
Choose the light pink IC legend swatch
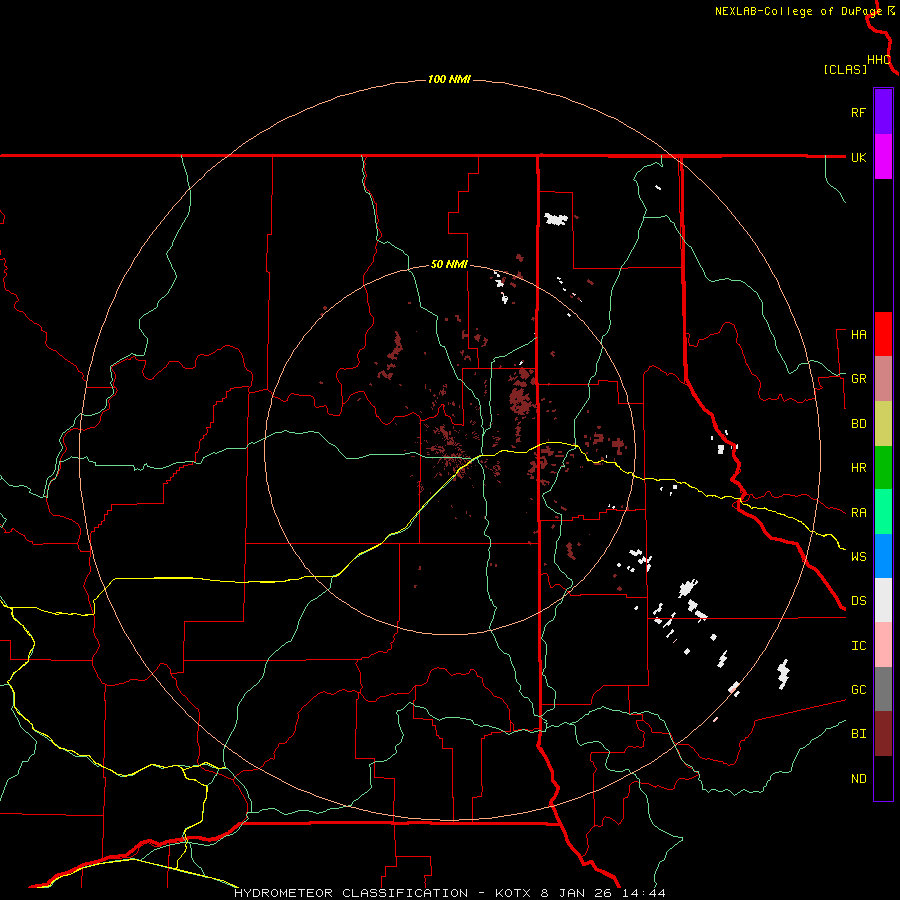pyautogui.click(x=883, y=645)
